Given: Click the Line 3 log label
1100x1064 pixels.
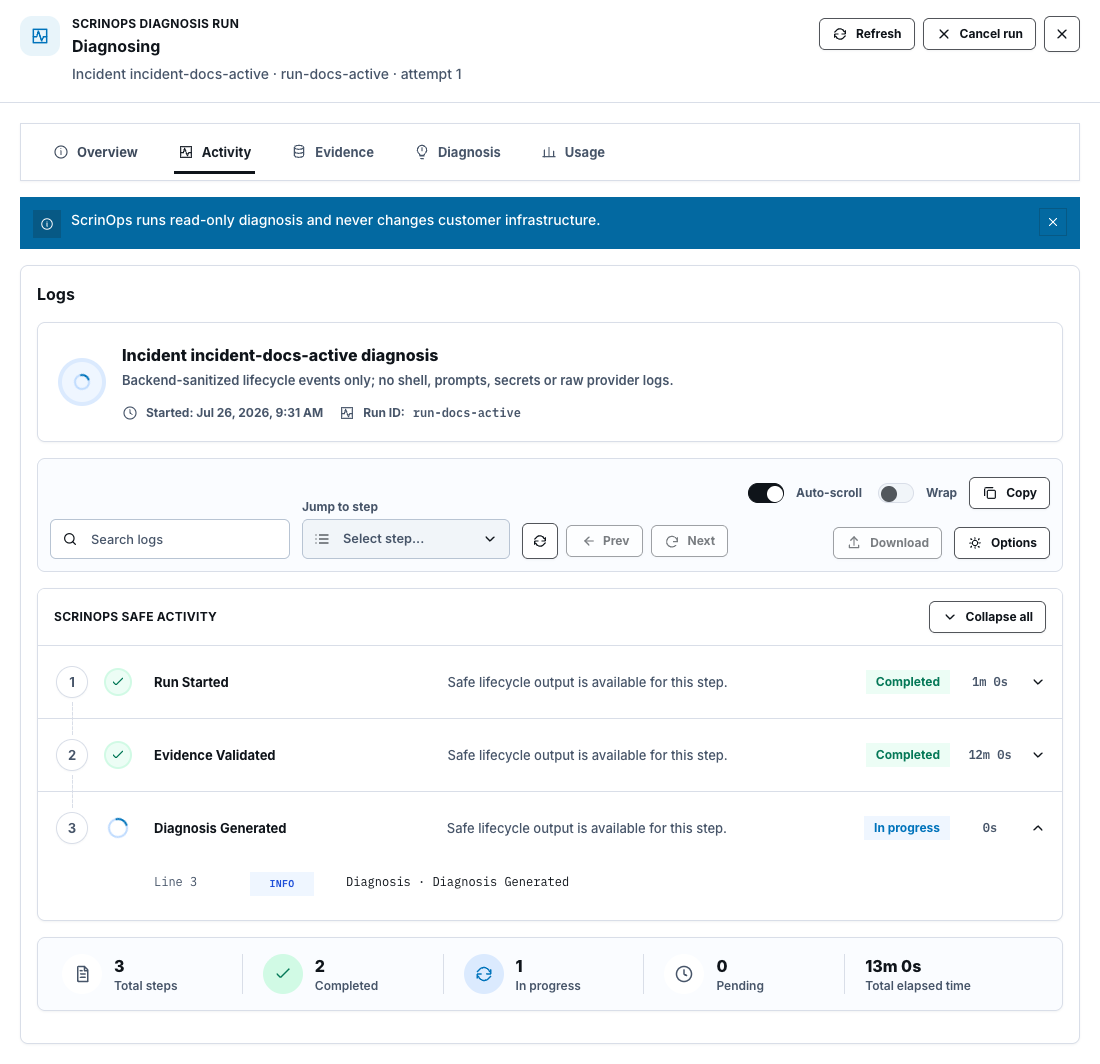Looking at the screenshot, I should [x=175, y=882].
